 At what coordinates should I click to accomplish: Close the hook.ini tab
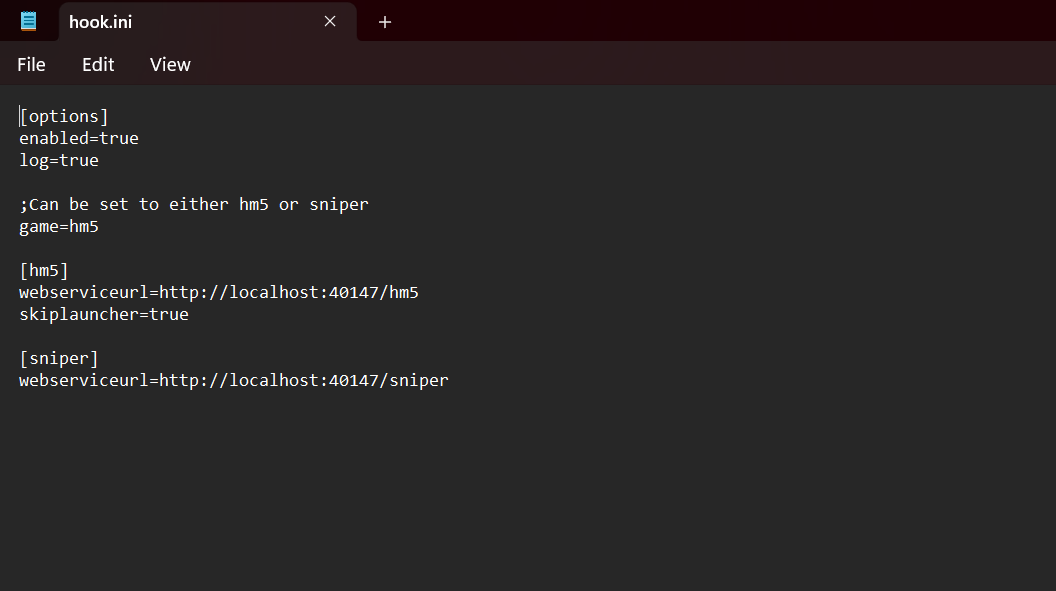click(330, 22)
